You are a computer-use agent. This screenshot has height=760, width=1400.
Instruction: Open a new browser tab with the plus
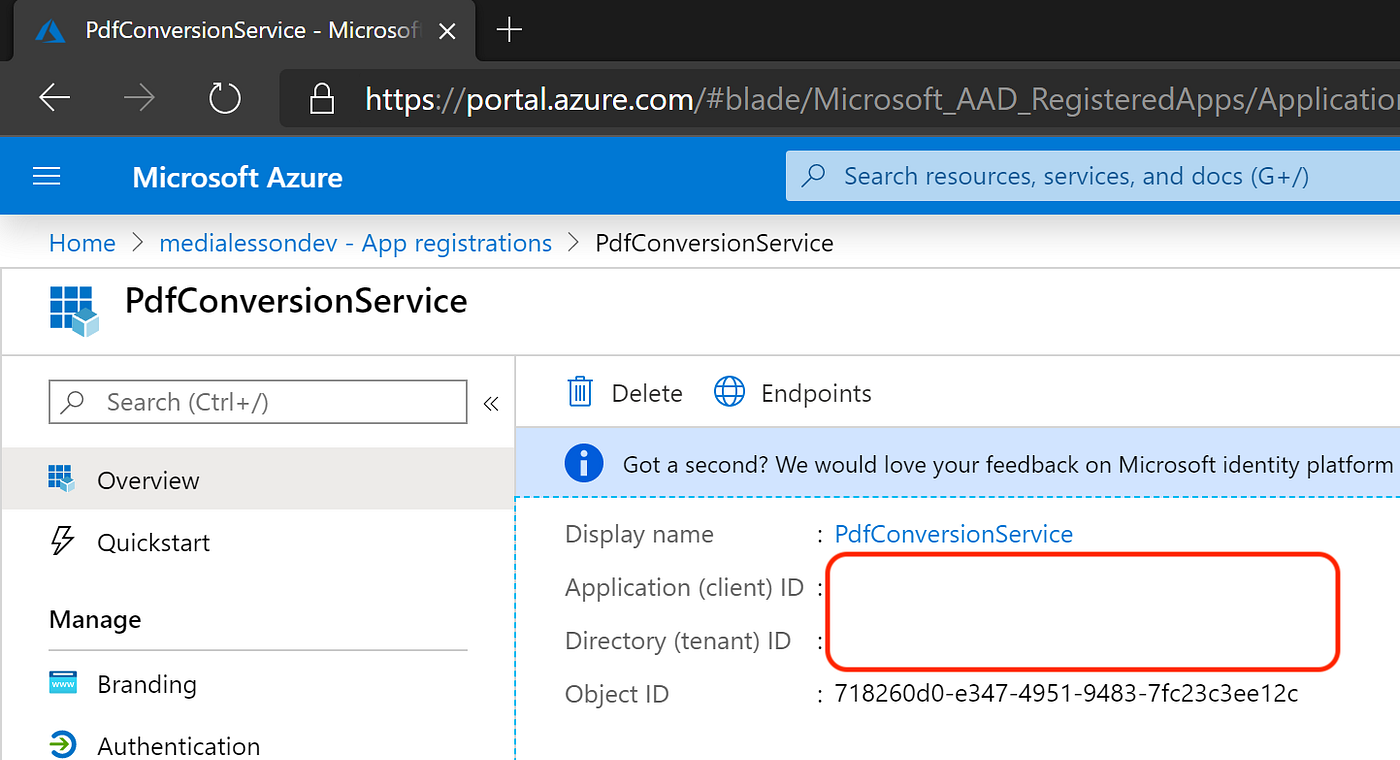click(x=509, y=30)
